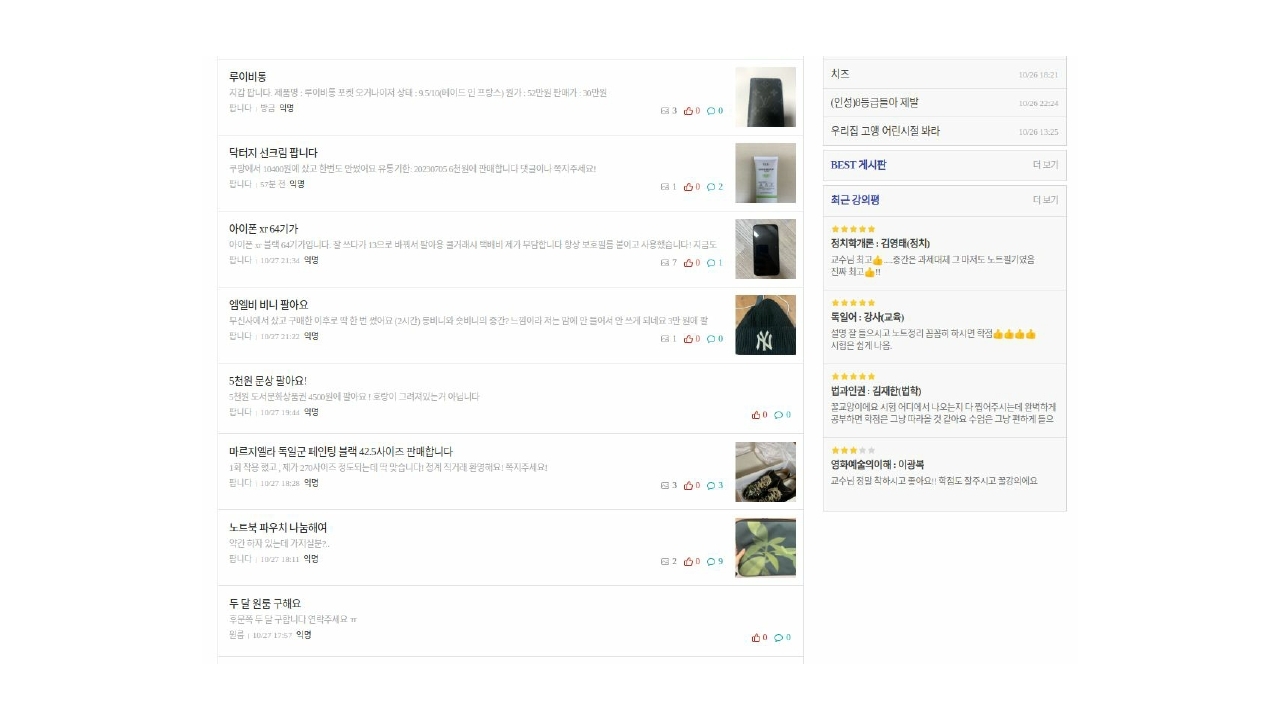Open MLB beanie thumbnail image
Screen dimensions: 1280x720
(x=765, y=325)
